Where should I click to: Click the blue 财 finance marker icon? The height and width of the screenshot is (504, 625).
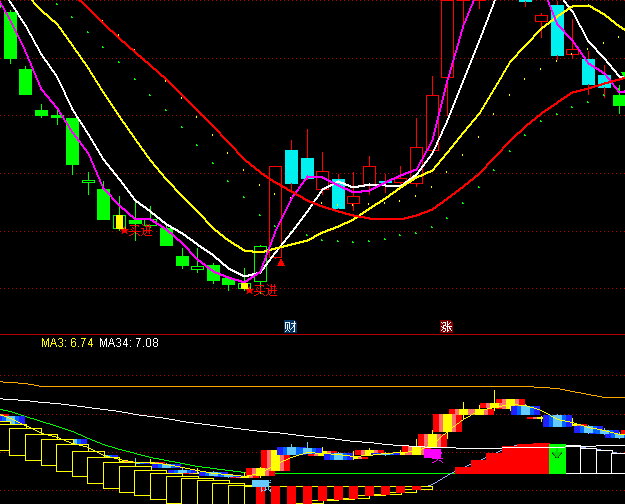coord(290,326)
